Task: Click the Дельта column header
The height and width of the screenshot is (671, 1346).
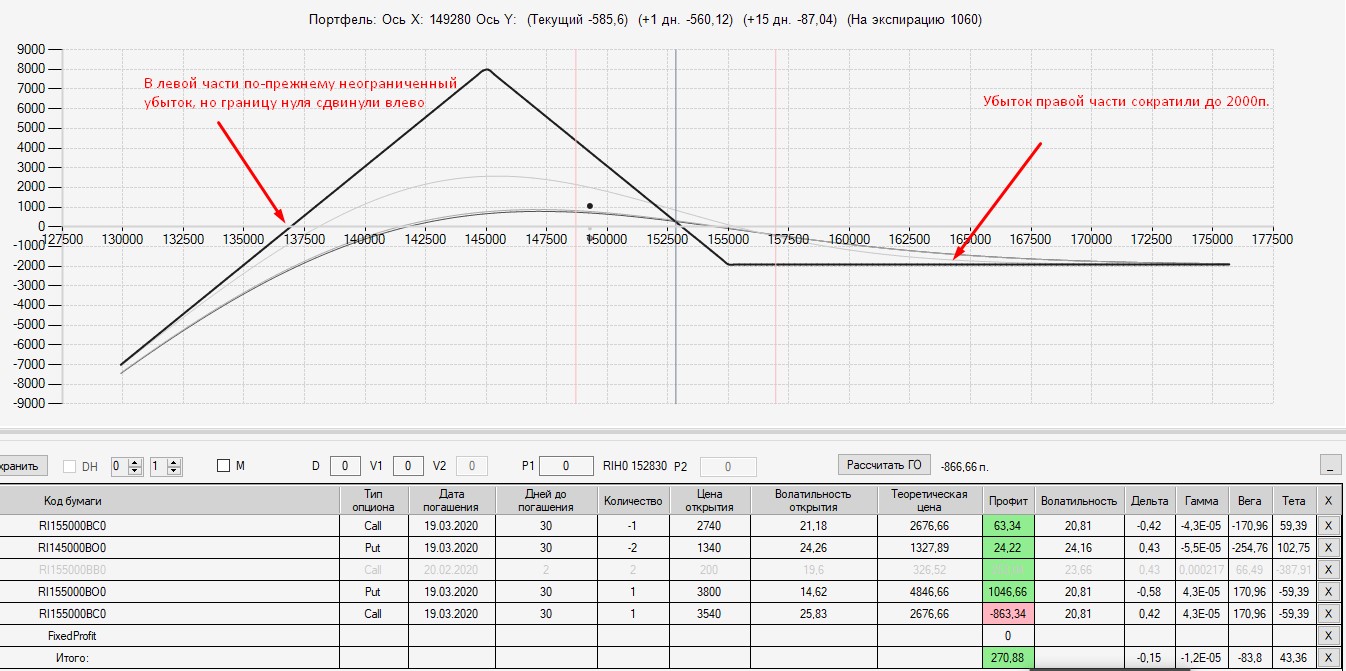Action: click(1149, 500)
